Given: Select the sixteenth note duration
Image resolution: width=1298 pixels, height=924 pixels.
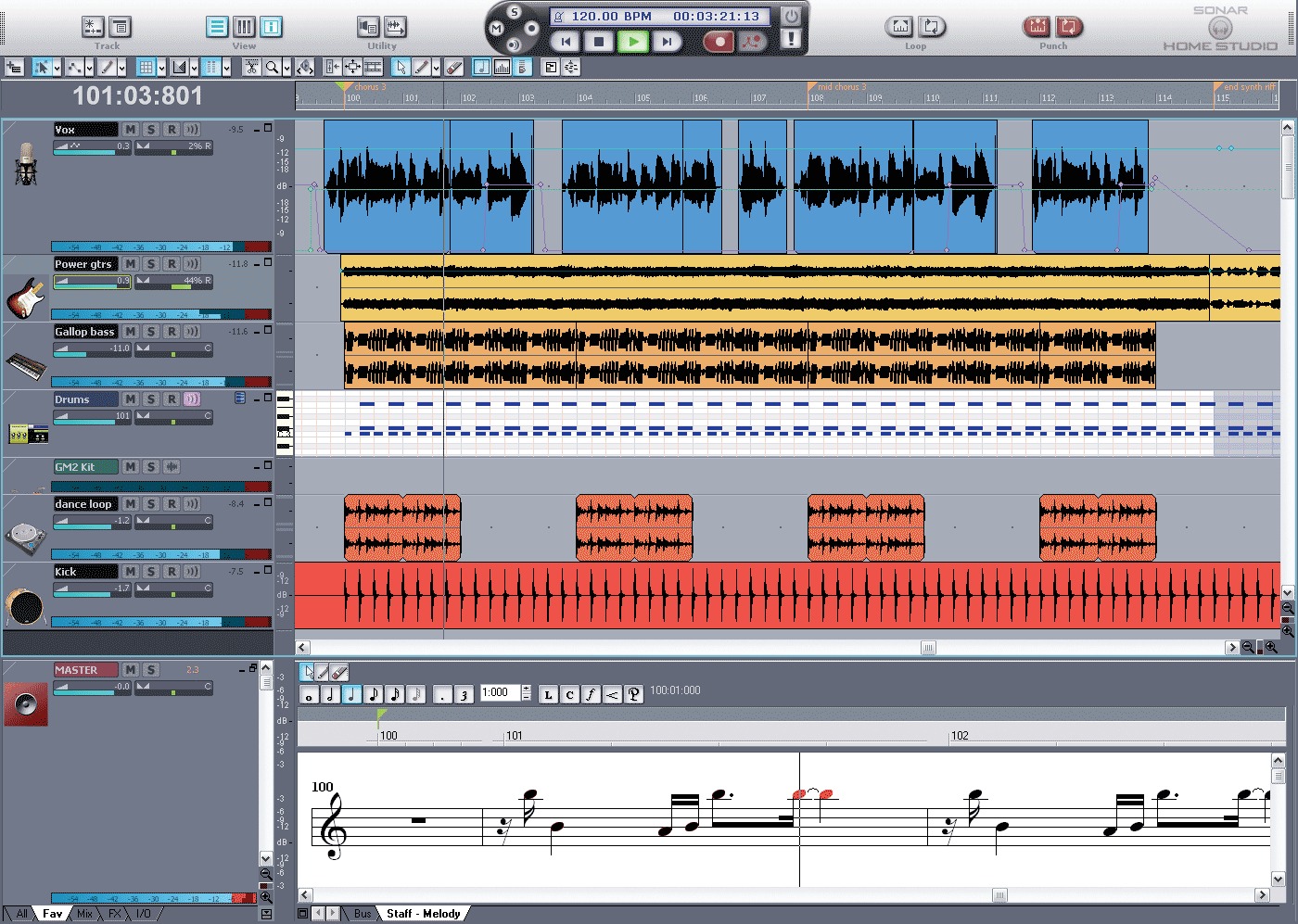Looking at the screenshot, I should 395,694.
